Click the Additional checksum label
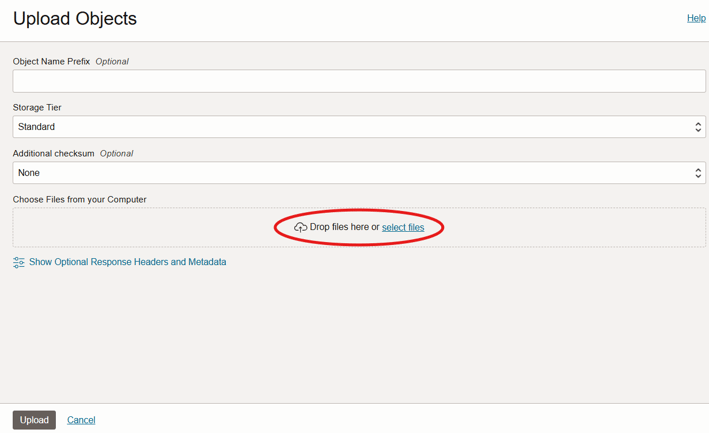 click(x=53, y=153)
